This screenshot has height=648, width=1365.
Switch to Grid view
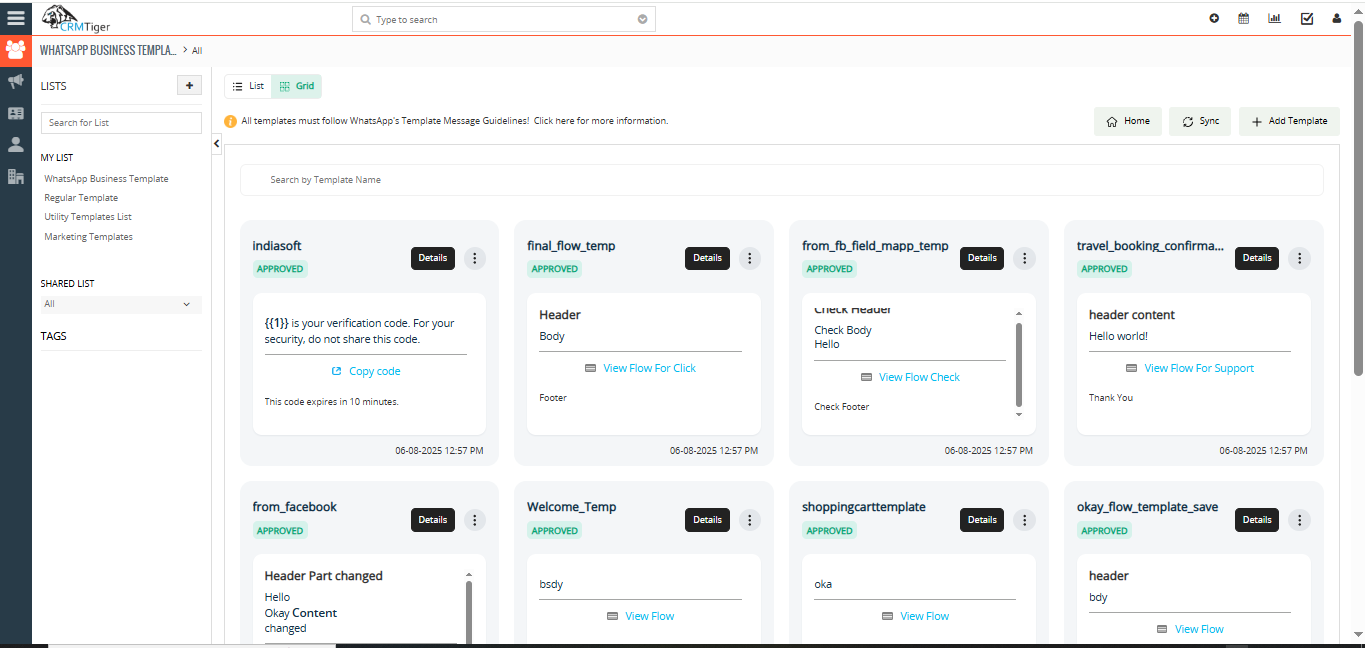tap(297, 86)
